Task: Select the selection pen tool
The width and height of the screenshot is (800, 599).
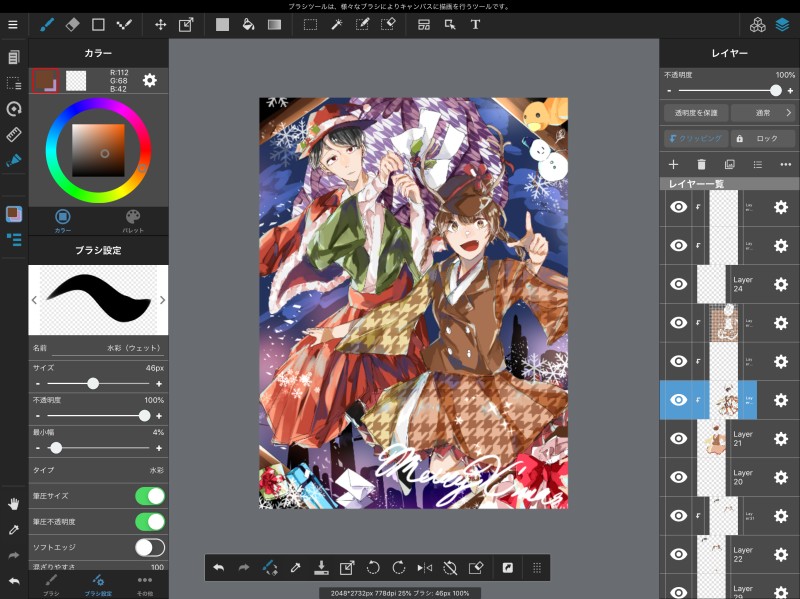Action: (362, 24)
